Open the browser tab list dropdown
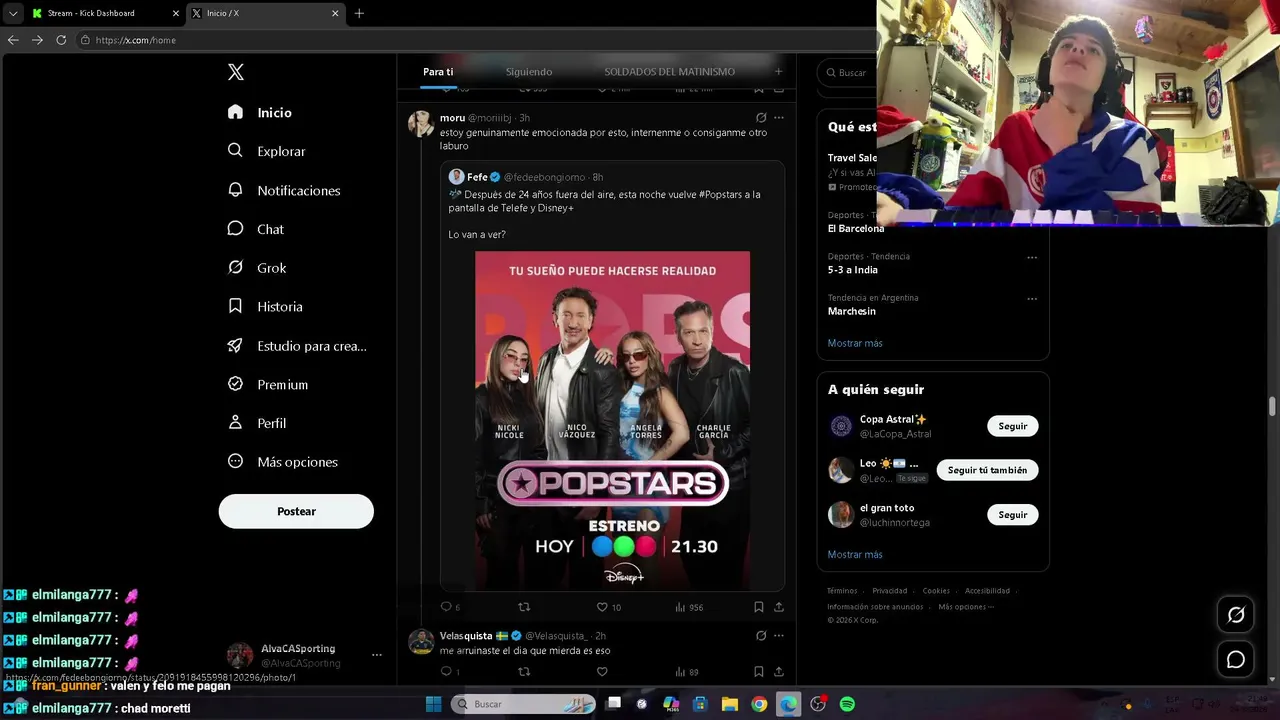 [x=13, y=13]
